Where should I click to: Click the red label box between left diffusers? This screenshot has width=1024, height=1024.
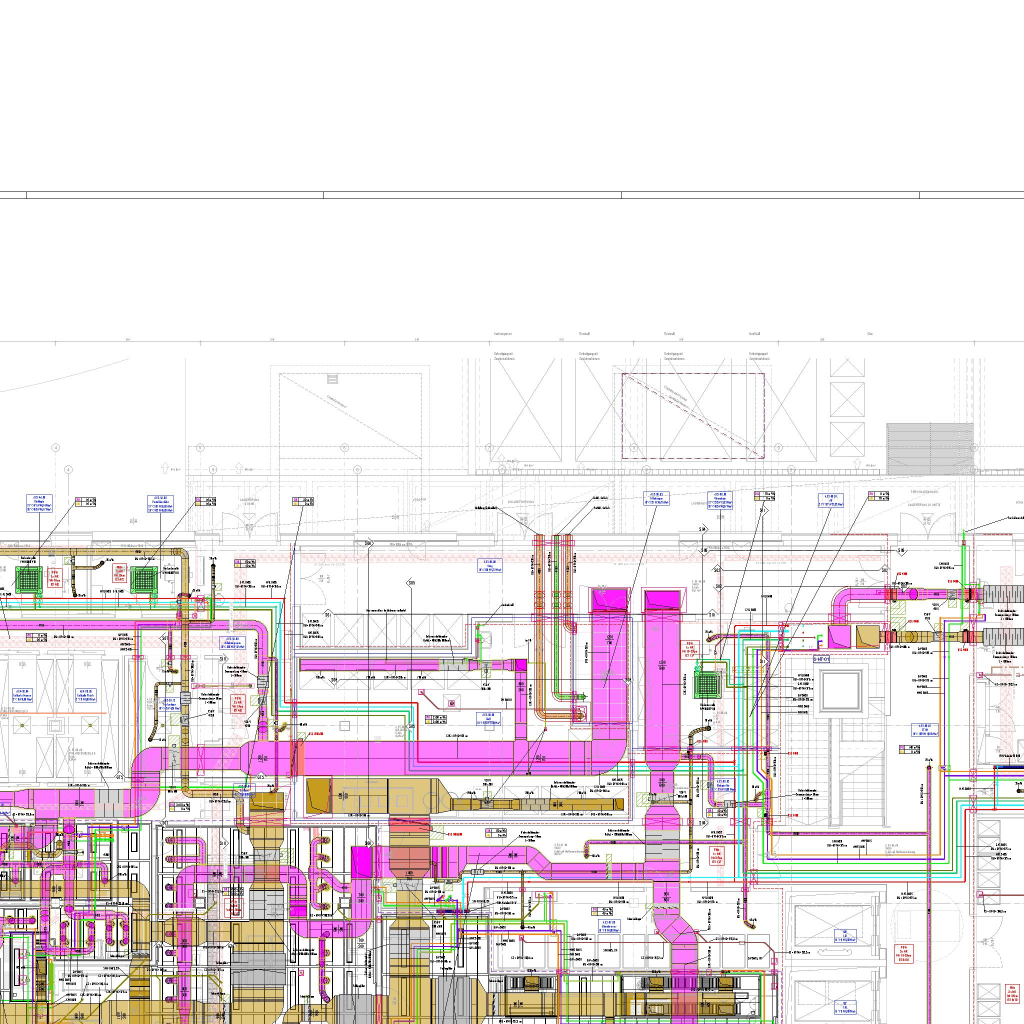[119, 574]
